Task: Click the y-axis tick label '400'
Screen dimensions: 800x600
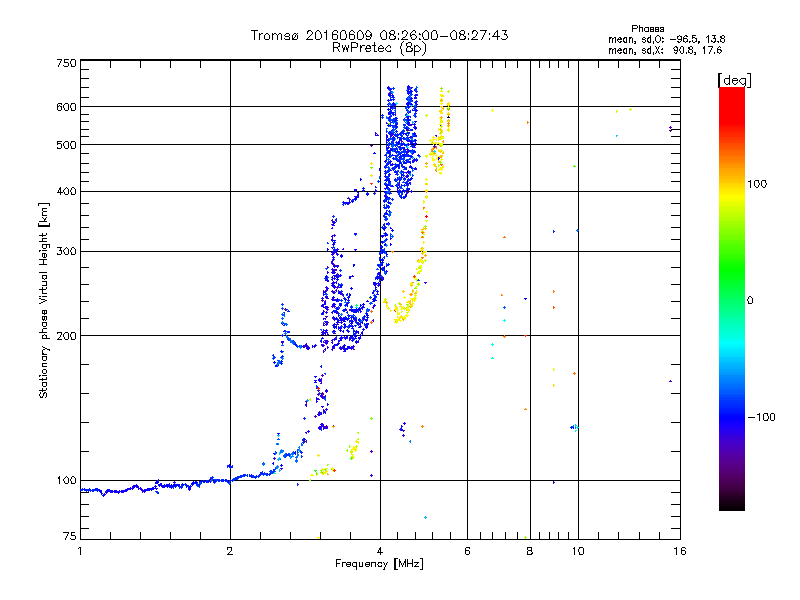Action: (67, 192)
